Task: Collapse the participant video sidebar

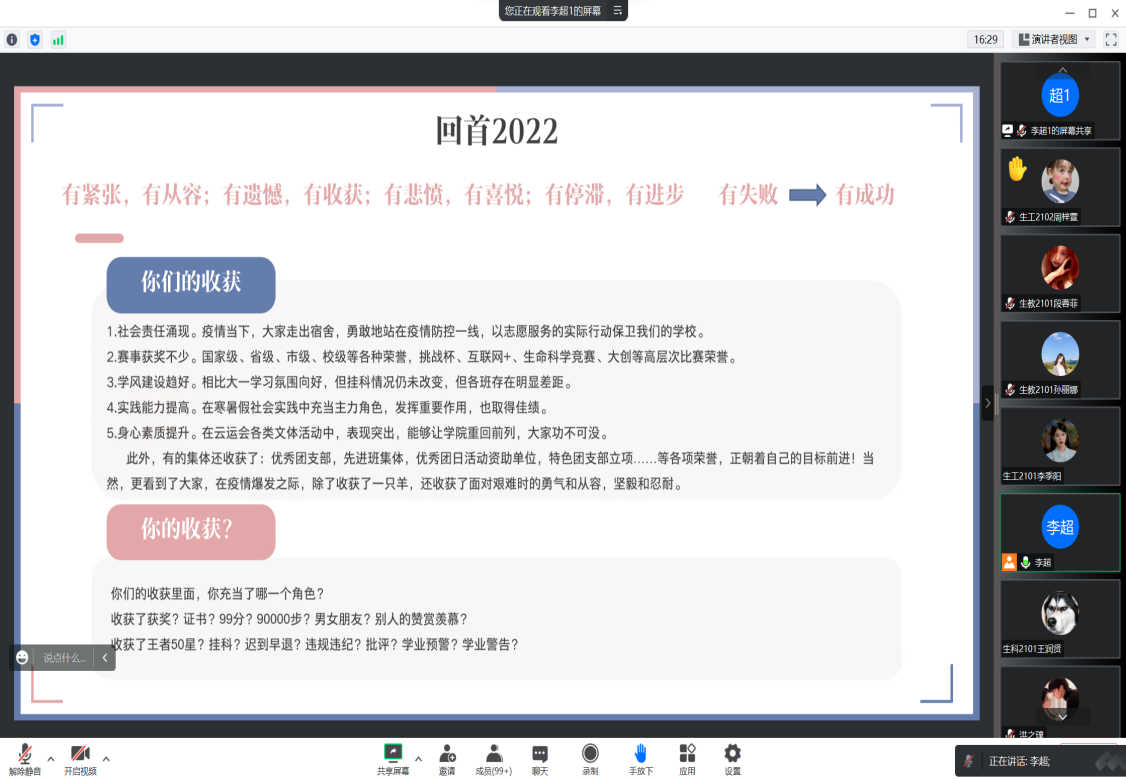Action: click(x=988, y=403)
